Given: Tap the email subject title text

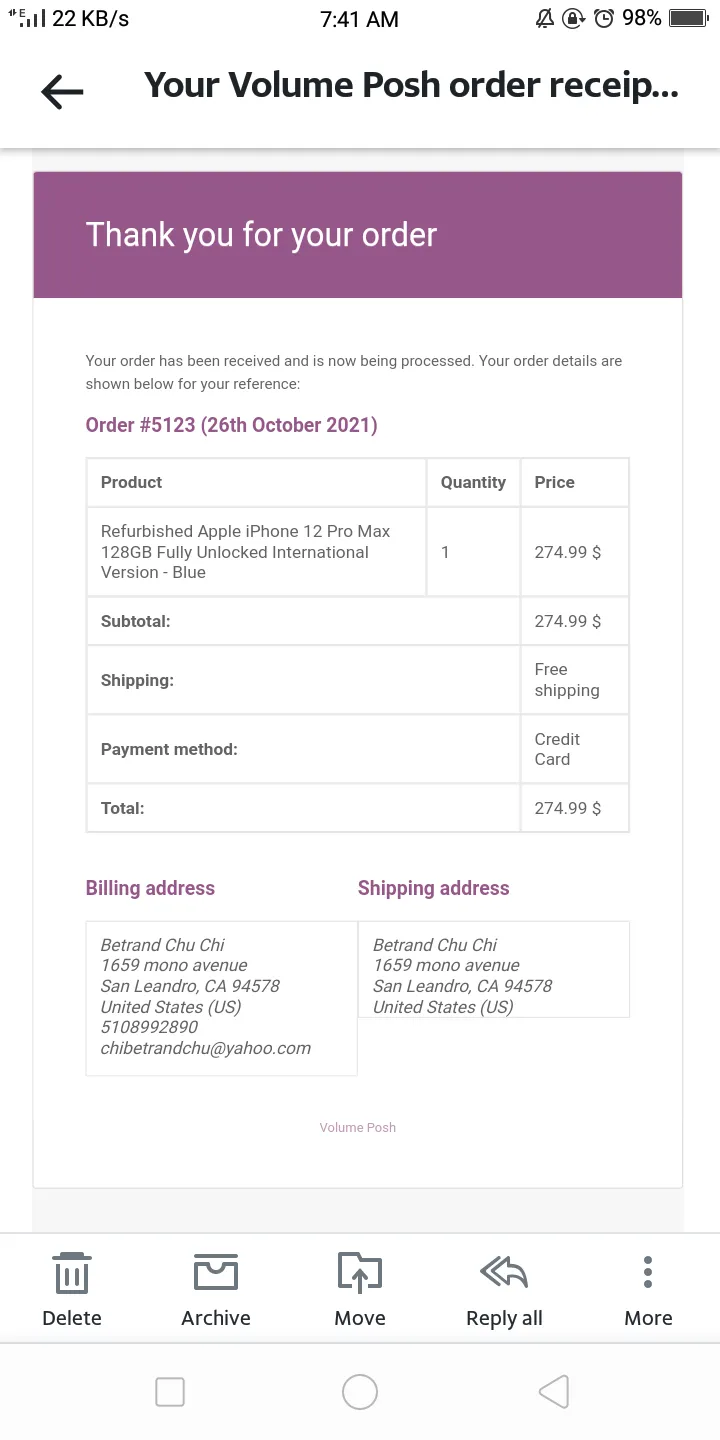Looking at the screenshot, I should coord(412,86).
